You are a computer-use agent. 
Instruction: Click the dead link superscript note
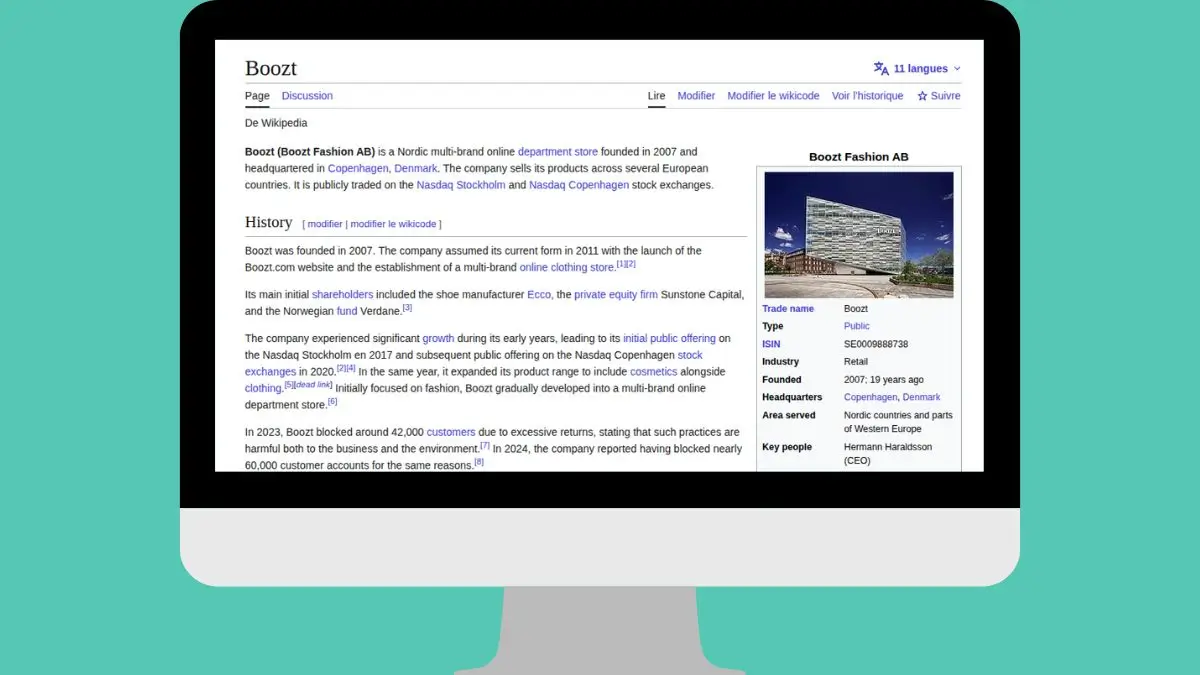tap(313, 385)
